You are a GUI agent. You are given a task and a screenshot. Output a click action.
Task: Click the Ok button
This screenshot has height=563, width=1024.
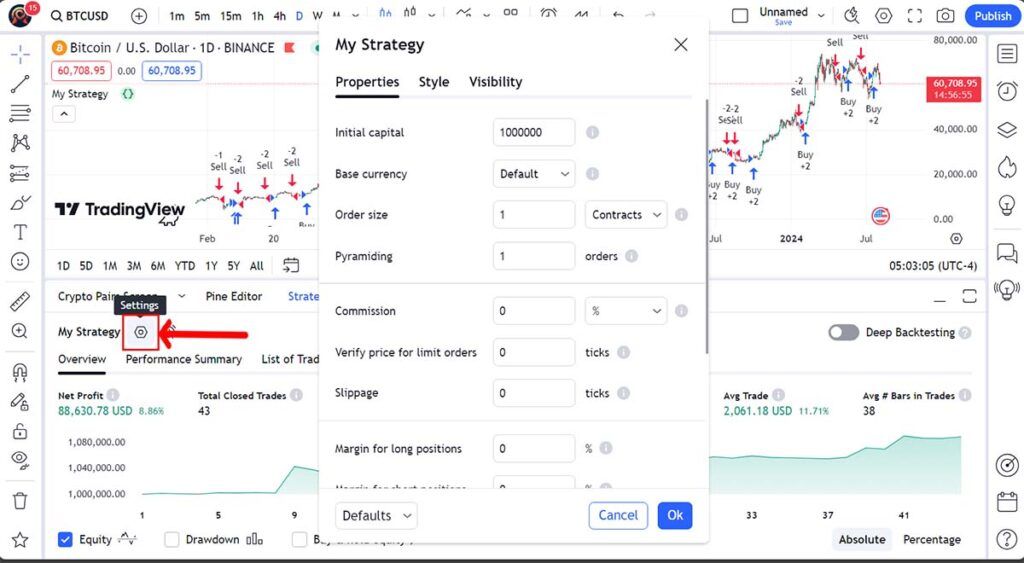tap(675, 516)
